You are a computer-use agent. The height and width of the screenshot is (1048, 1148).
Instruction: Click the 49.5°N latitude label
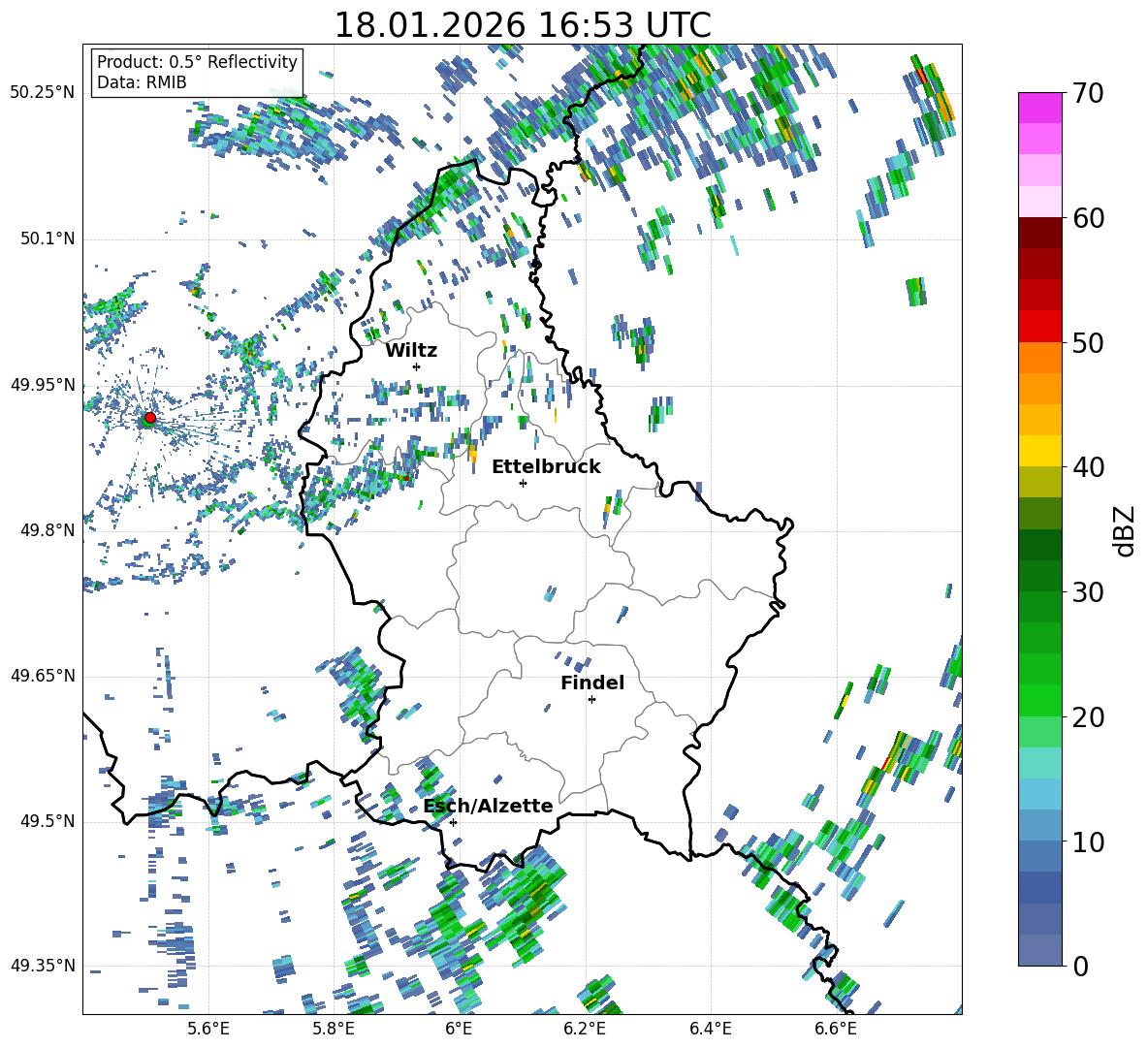click(x=47, y=821)
